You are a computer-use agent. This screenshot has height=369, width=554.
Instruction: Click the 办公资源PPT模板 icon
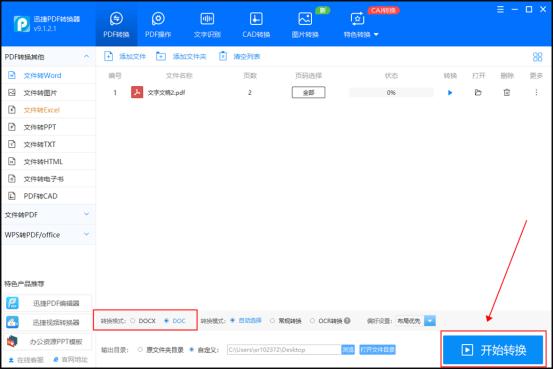coord(12,341)
